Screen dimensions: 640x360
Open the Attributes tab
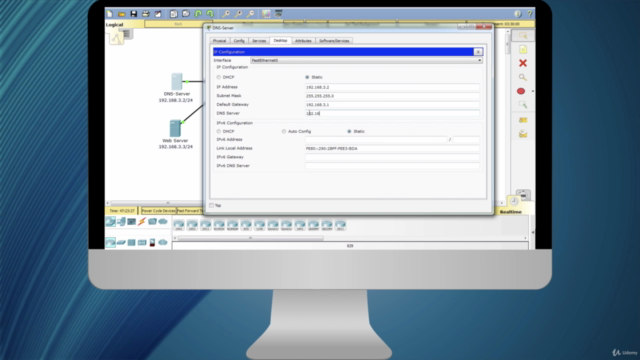pyautogui.click(x=303, y=41)
